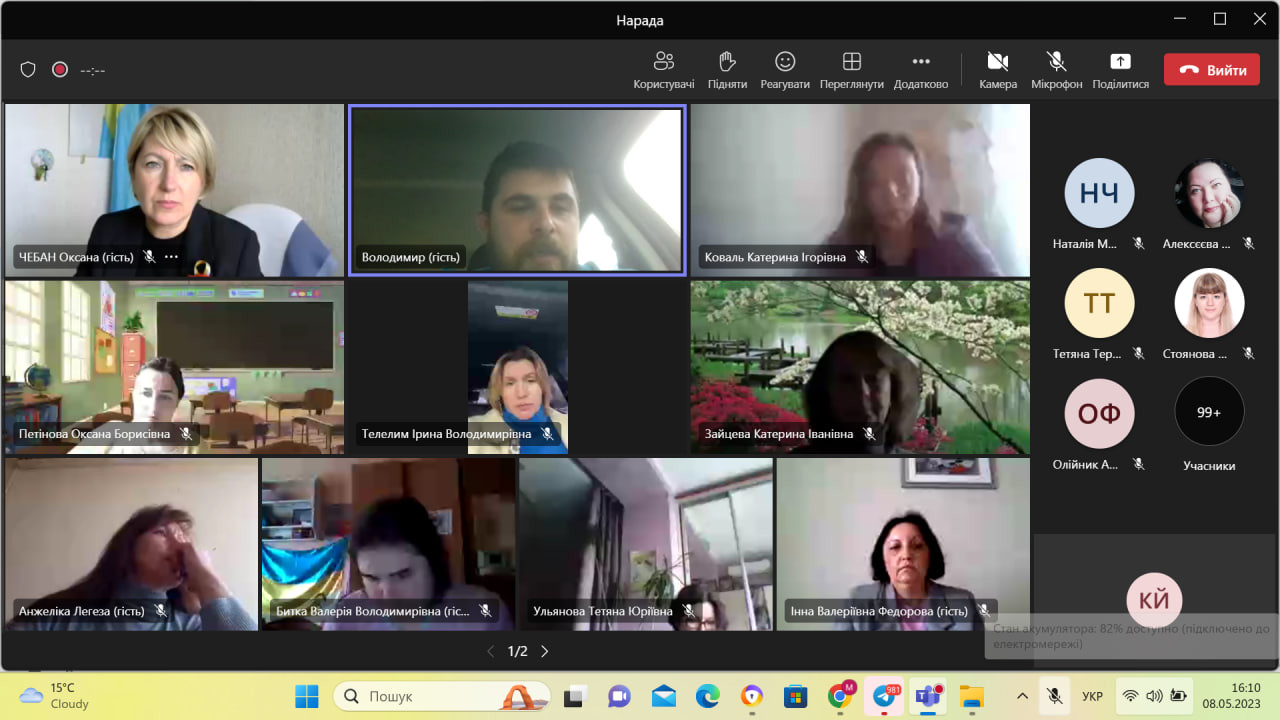Screen dimensions: 1280x720
Task: Click the ТТ avatar of Тетяна
Action: point(1099,303)
